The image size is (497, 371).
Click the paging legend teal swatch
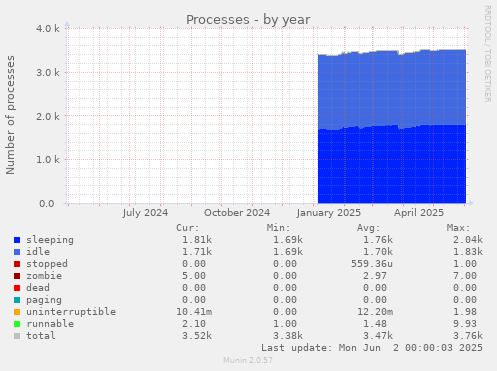[x=17, y=300]
